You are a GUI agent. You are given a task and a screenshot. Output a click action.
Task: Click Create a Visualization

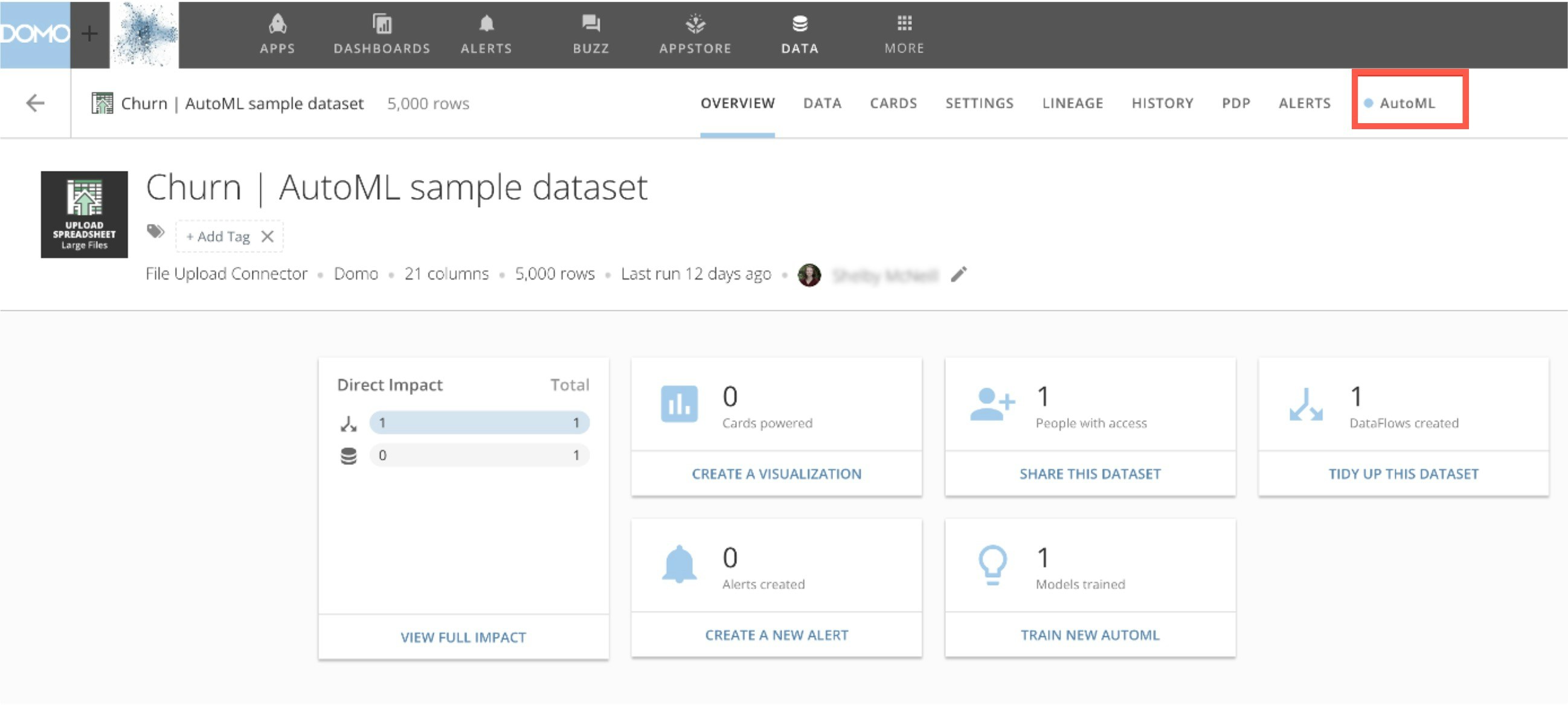tap(777, 474)
